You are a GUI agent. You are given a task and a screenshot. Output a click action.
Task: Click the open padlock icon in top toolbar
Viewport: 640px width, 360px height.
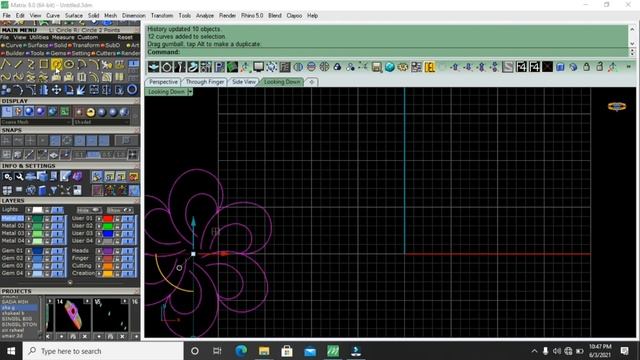tap(600, 67)
